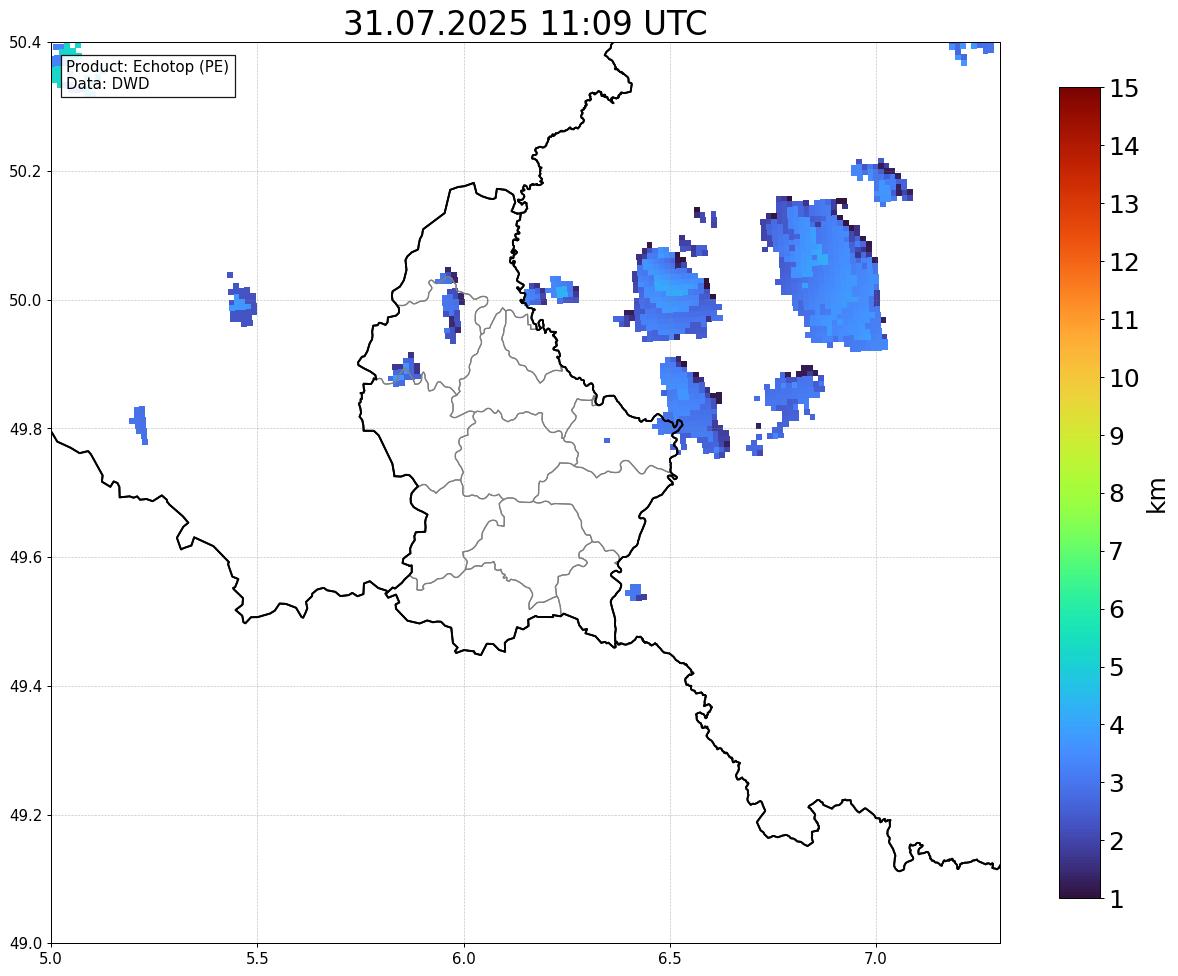
Task: Click colorbar tick label 14
Action: click(x=1124, y=147)
